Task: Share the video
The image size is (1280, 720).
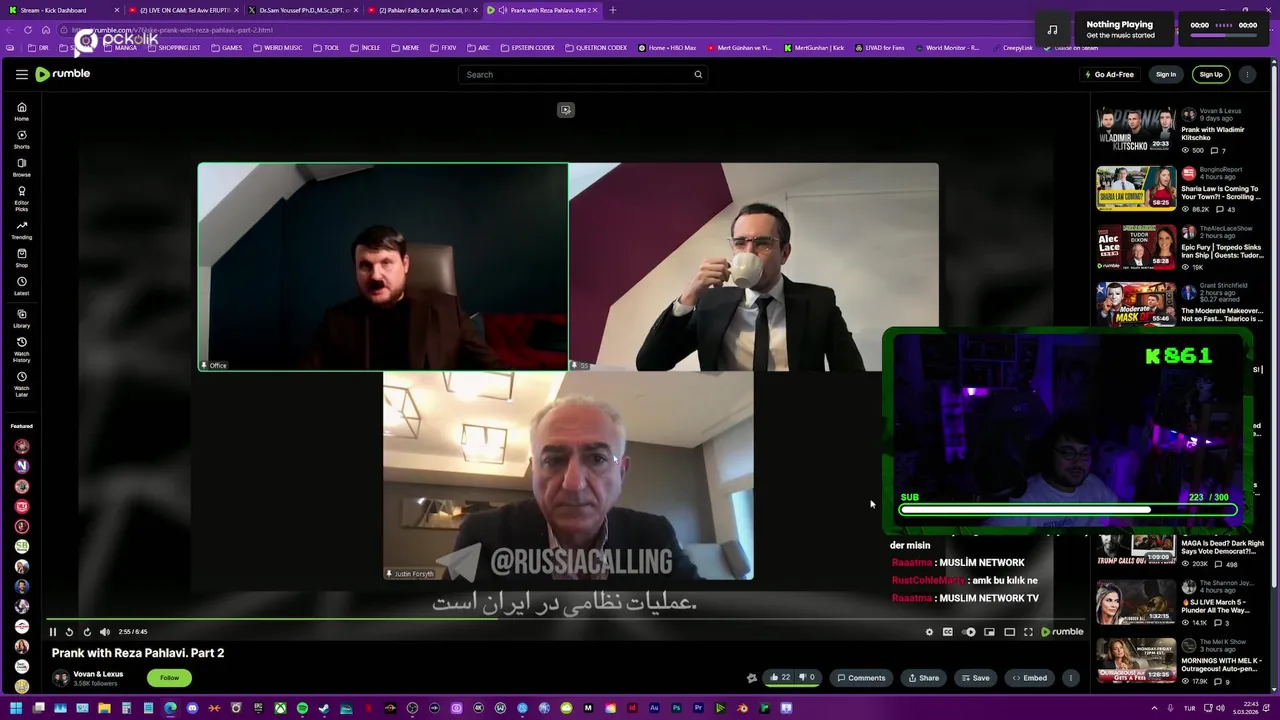Action: [923, 678]
